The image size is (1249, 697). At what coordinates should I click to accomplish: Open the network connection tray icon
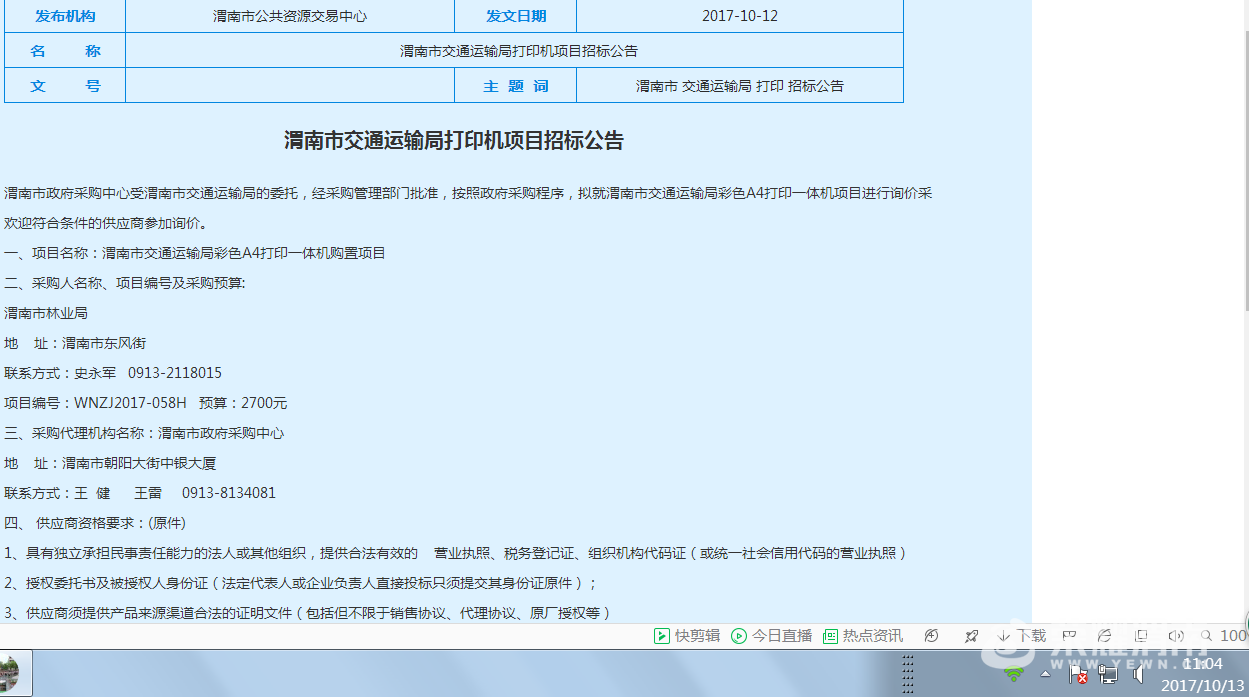(1108, 674)
